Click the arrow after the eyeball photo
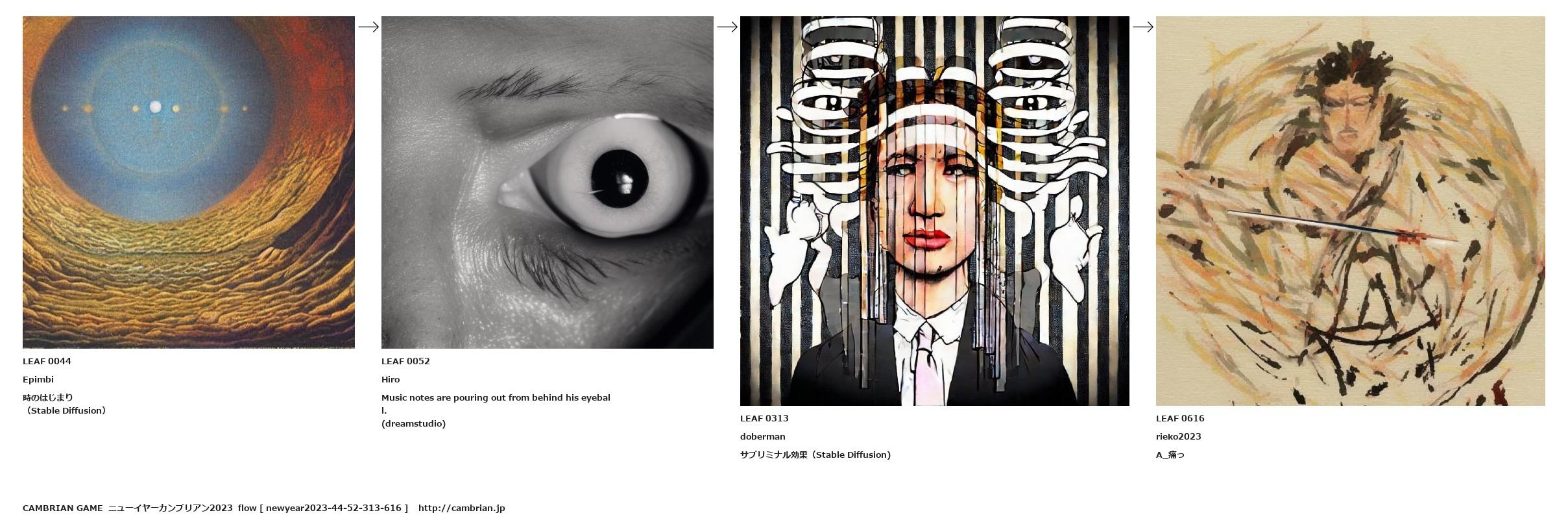1568x524 pixels. pyautogui.click(x=727, y=27)
